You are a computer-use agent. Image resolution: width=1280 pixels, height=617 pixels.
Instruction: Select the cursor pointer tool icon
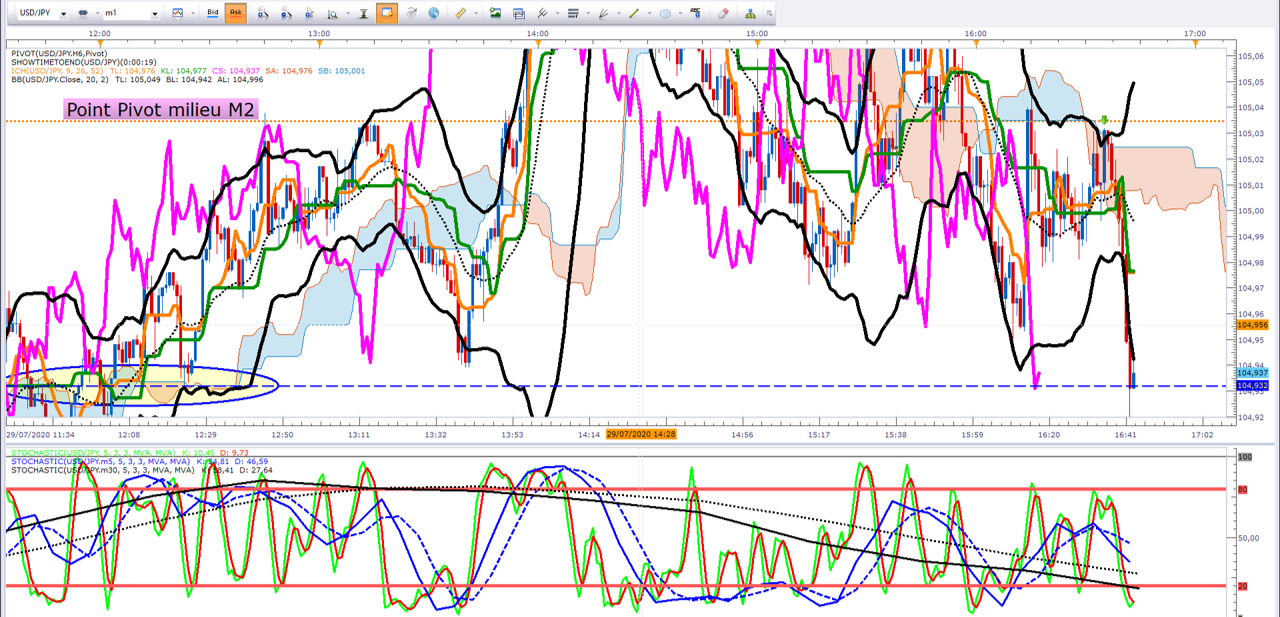pos(309,14)
